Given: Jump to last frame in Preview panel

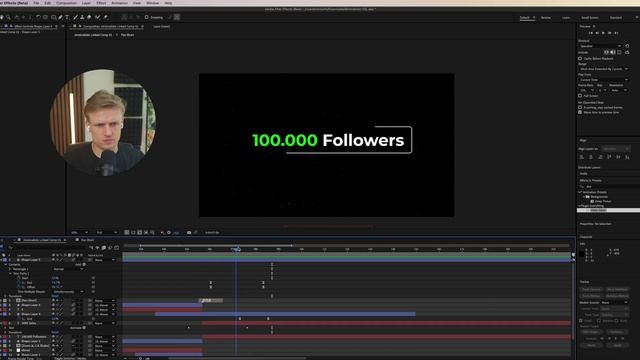Looking at the screenshot, I should 616,33.
